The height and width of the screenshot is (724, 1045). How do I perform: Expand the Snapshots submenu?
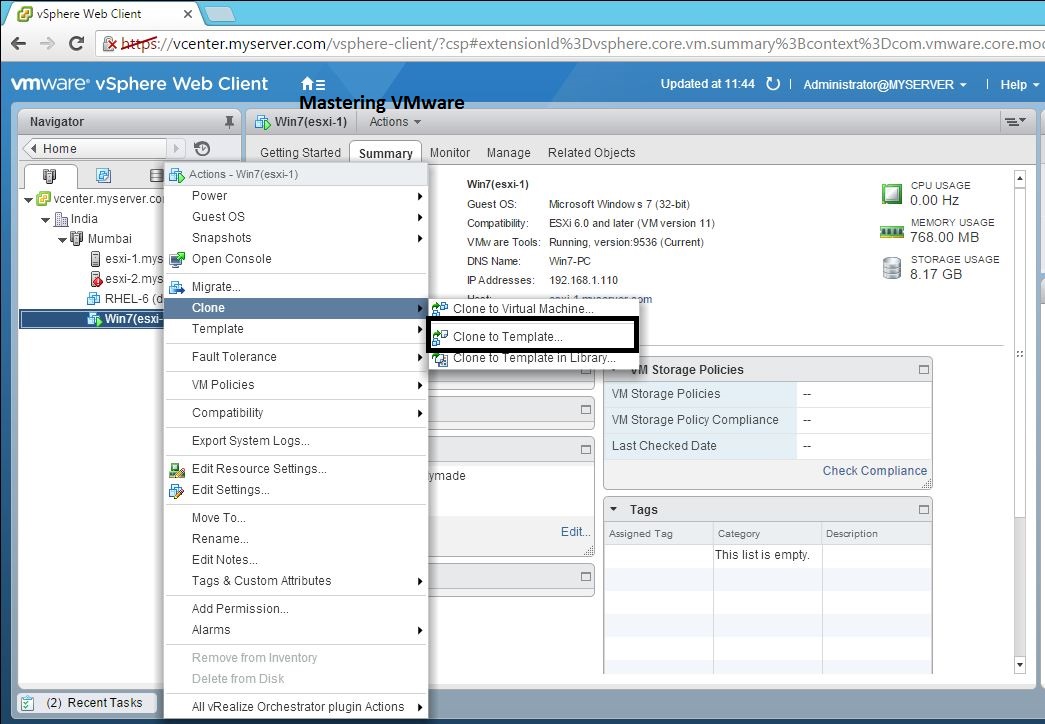point(296,238)
